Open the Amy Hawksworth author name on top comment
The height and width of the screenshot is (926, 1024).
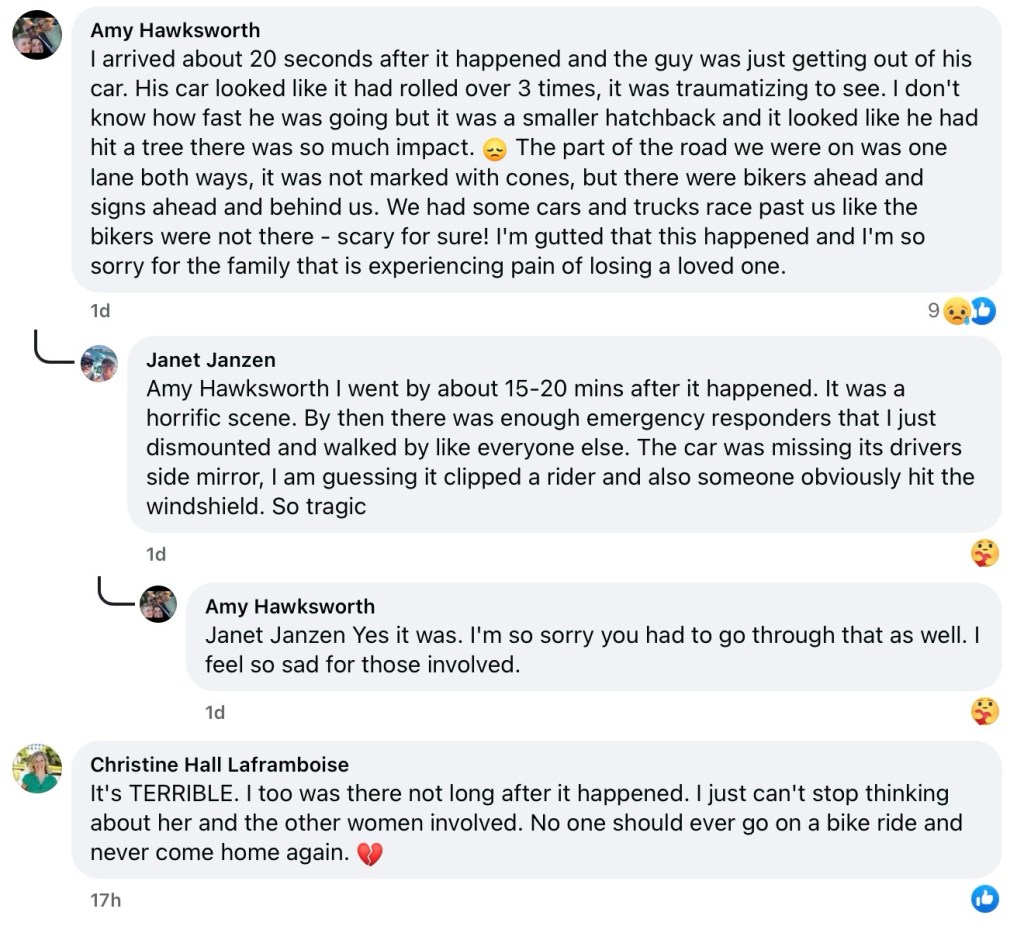(x=175, y=31)
